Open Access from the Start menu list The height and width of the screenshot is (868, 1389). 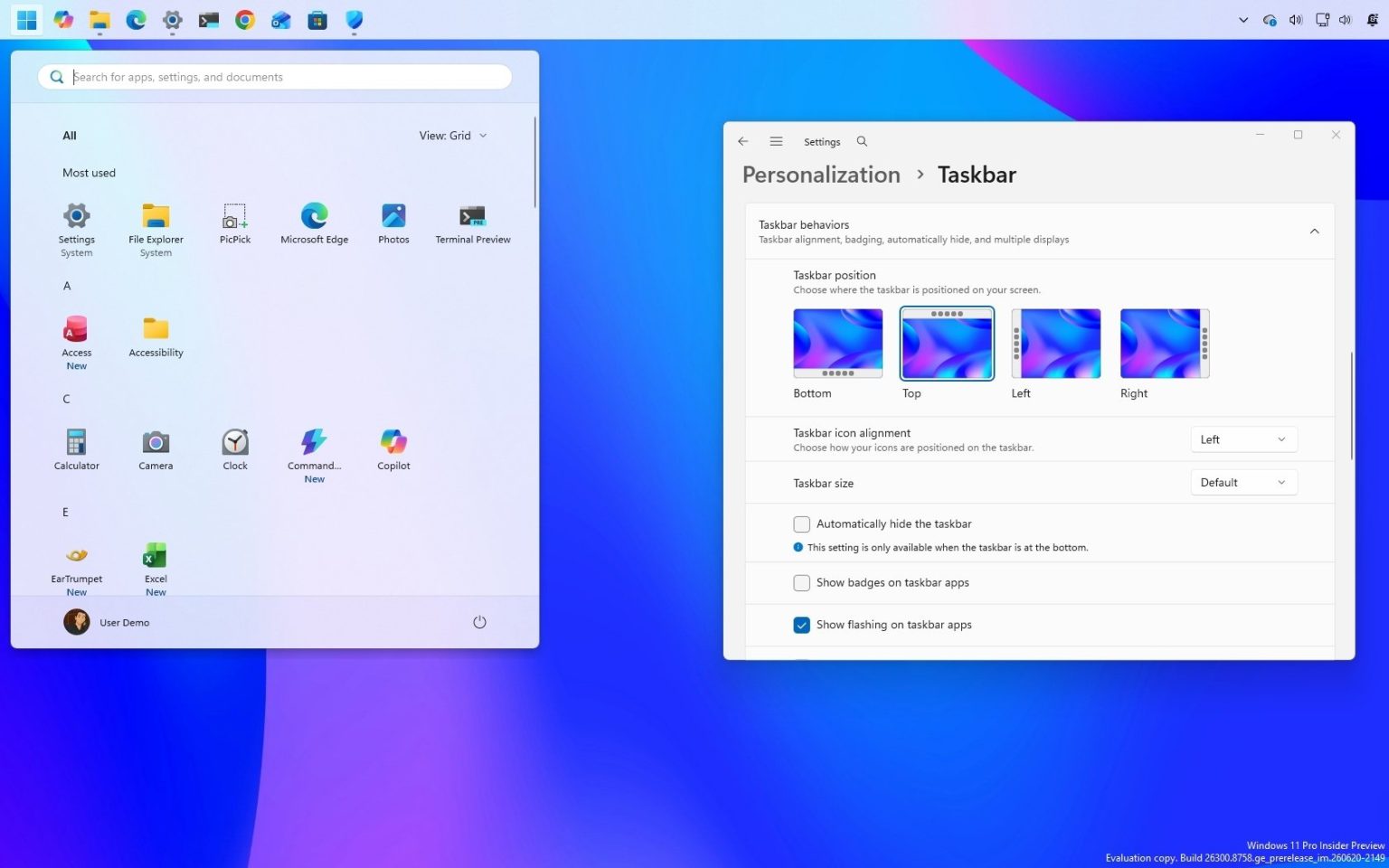(x=77, y=343)
